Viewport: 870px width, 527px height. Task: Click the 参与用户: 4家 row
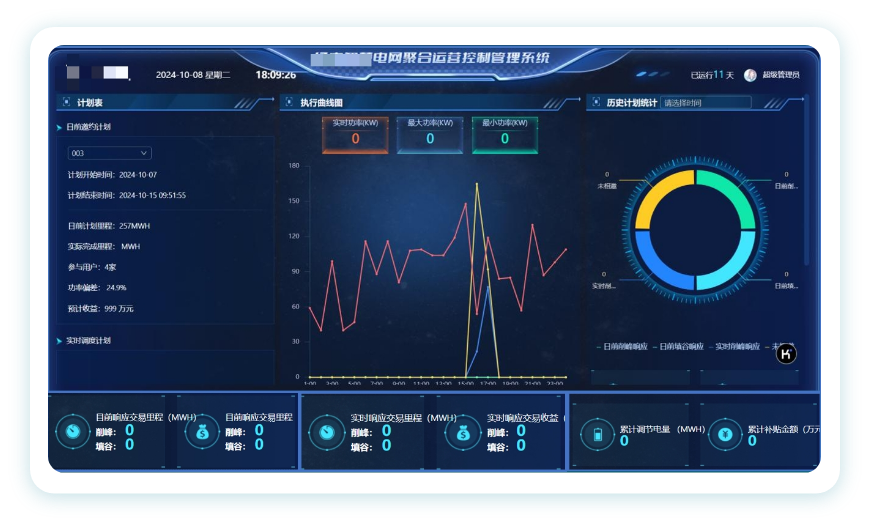[92, 267]
